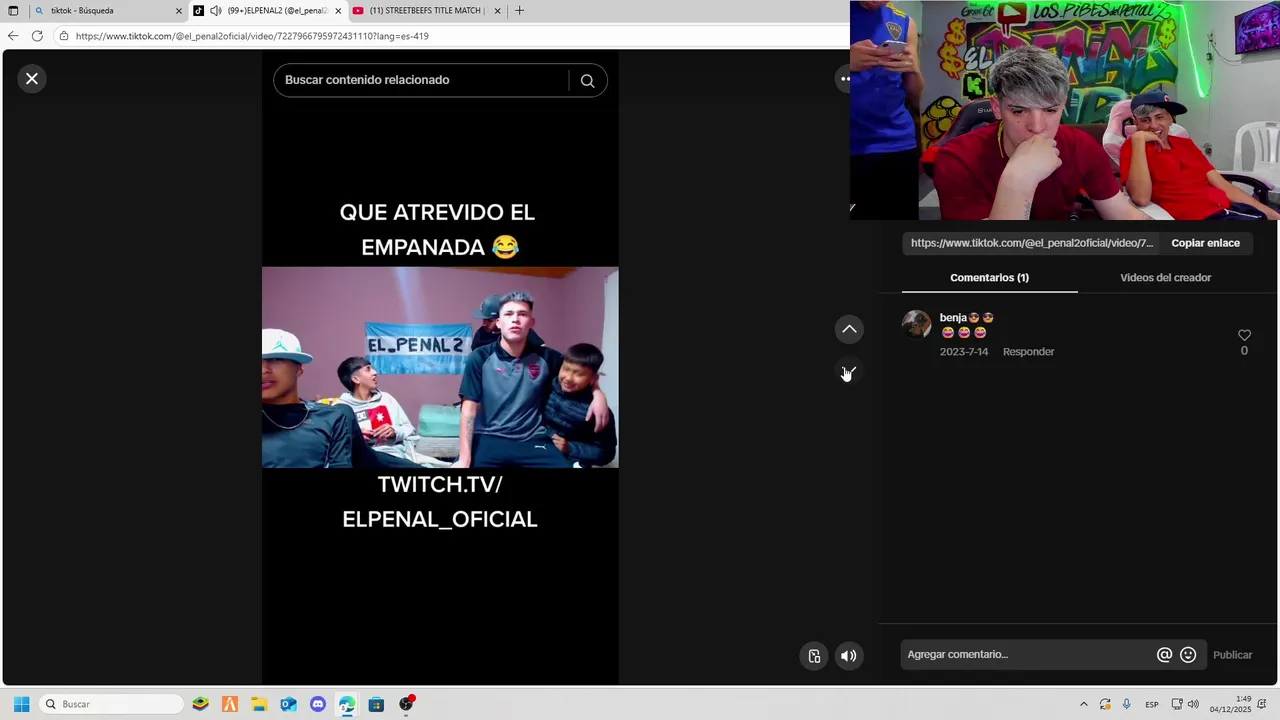Open the Windows Start menu
The image size is (1280, 720).
tap(21, 704)
